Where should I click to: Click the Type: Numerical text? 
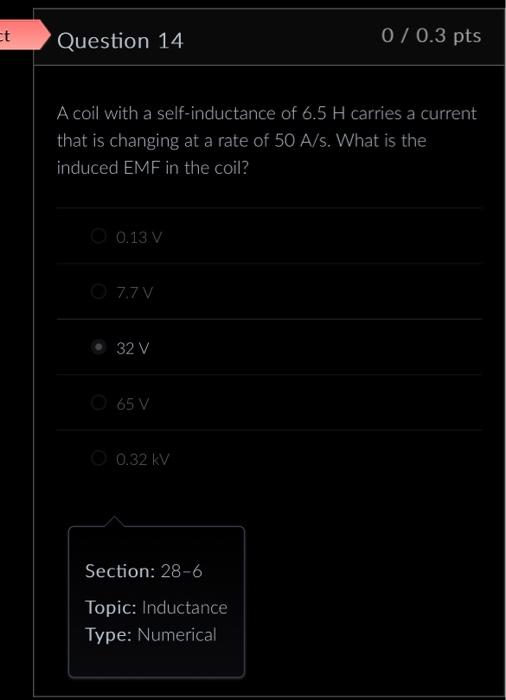click(x=151, y=634)
